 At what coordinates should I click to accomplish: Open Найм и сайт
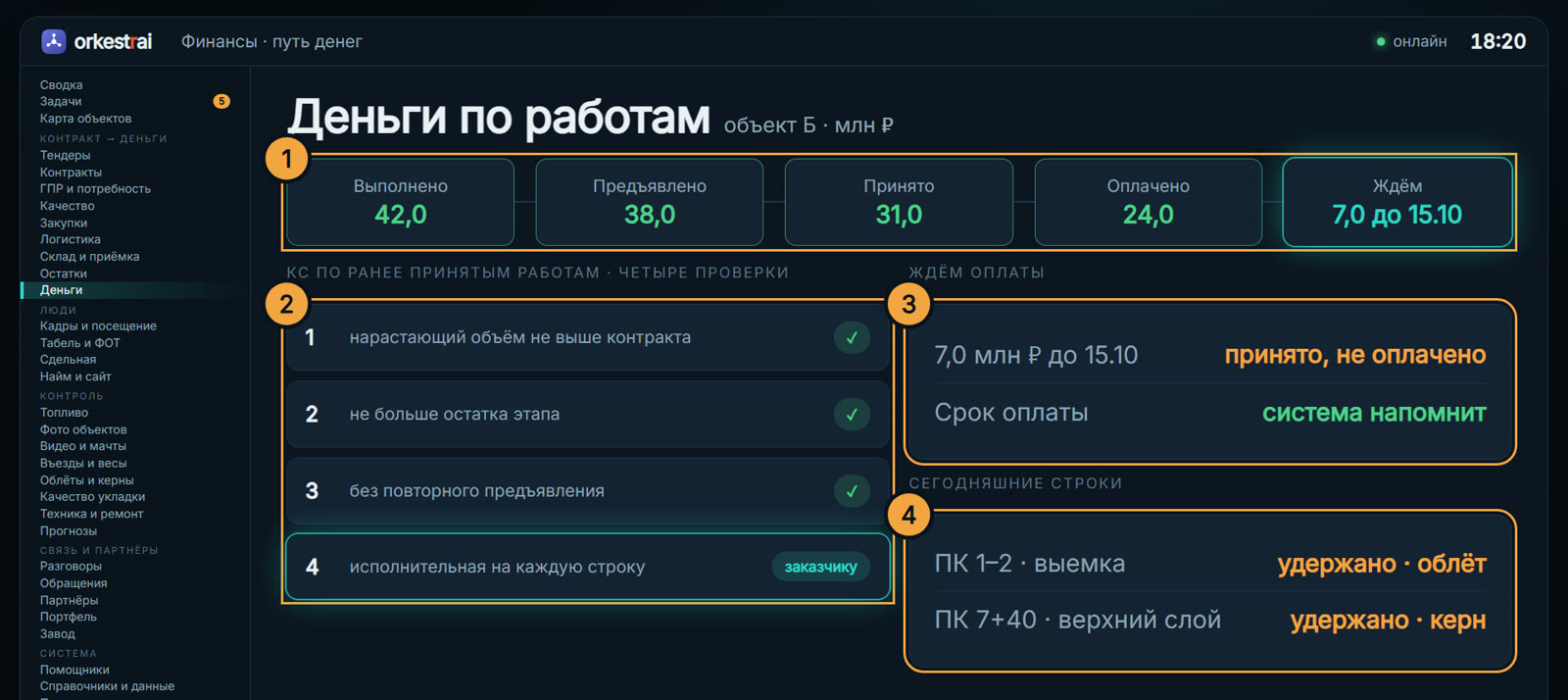pos(75,376)
